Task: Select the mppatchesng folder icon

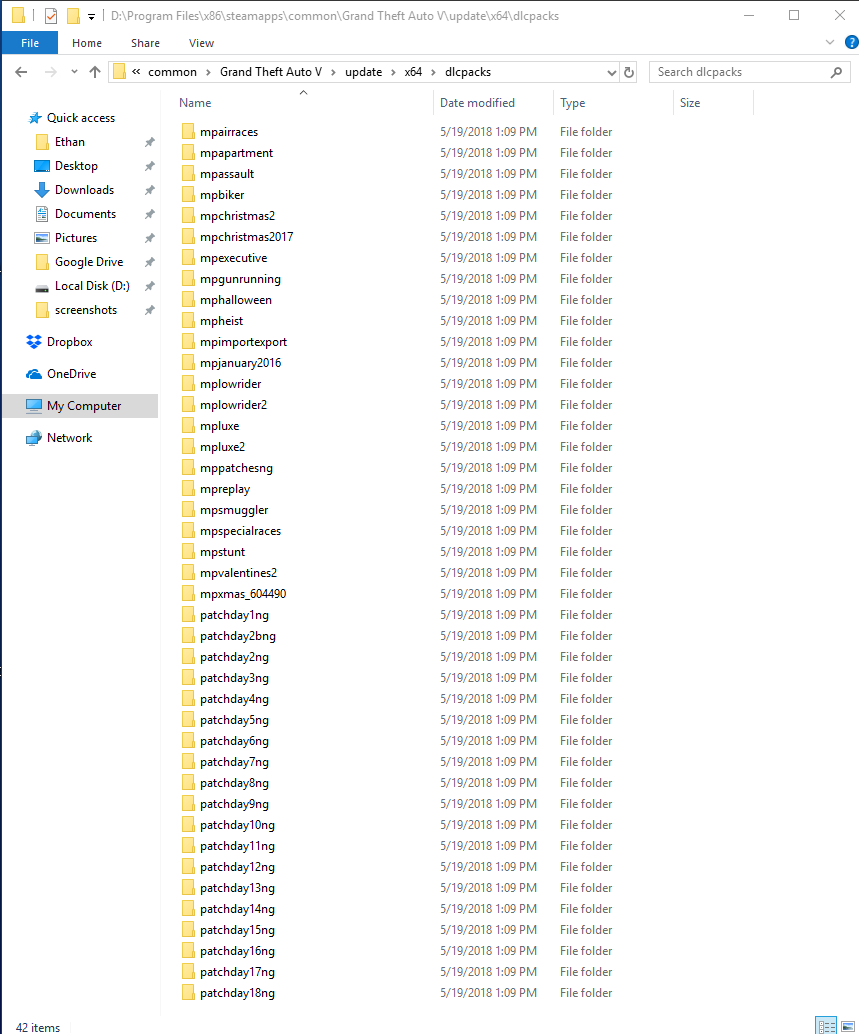Action: (189, 468)
